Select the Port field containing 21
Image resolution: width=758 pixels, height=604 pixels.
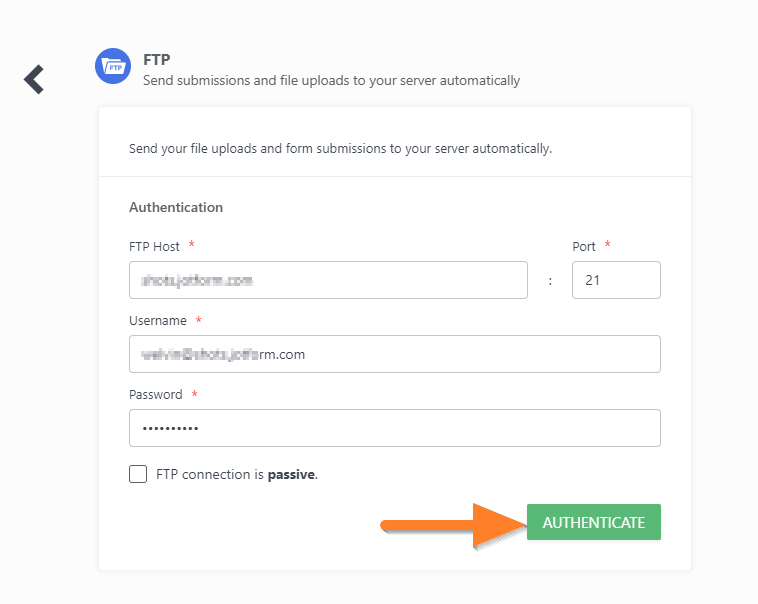(x=616, y=280)
